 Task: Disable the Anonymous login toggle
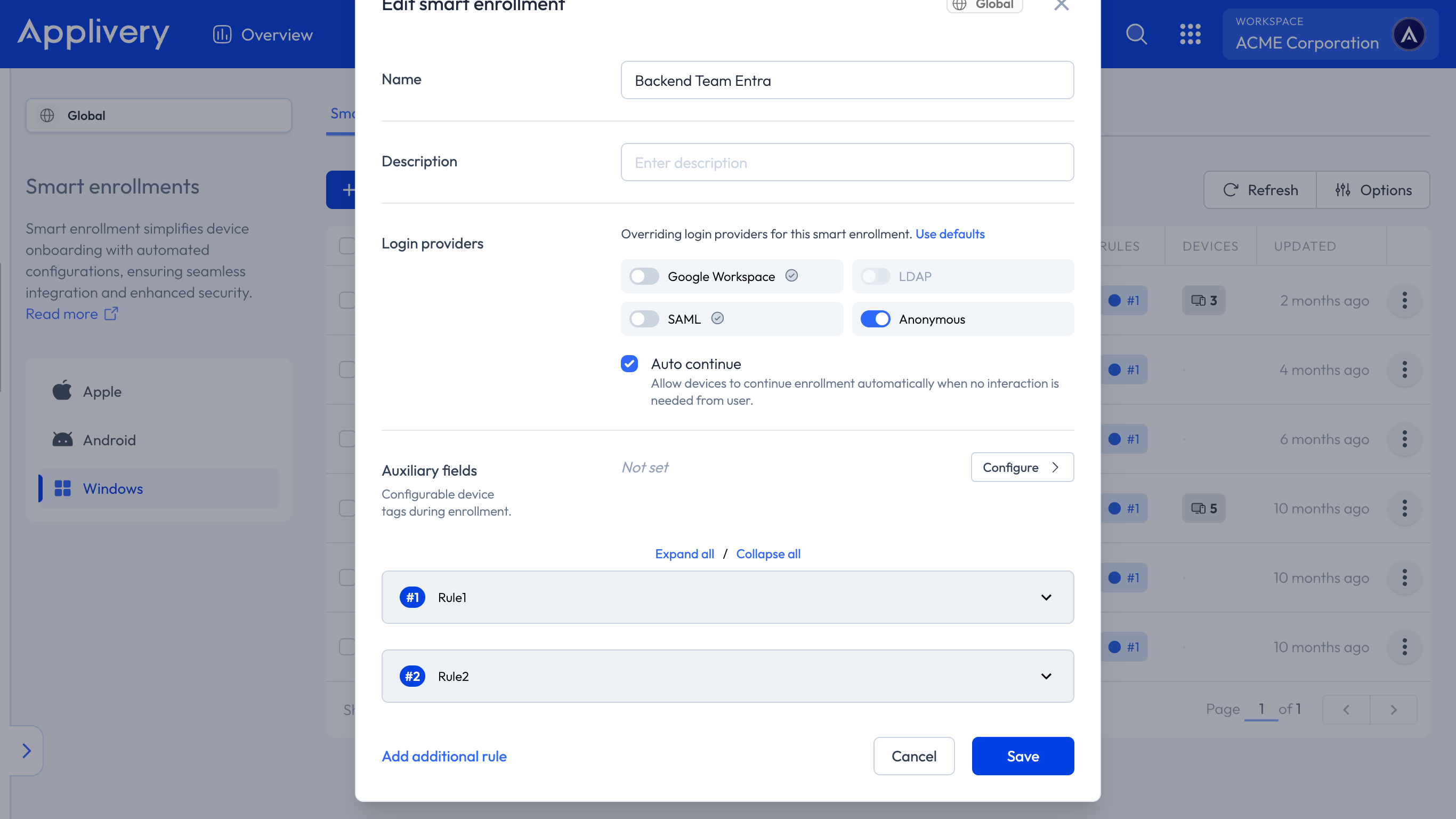point(875,319)
